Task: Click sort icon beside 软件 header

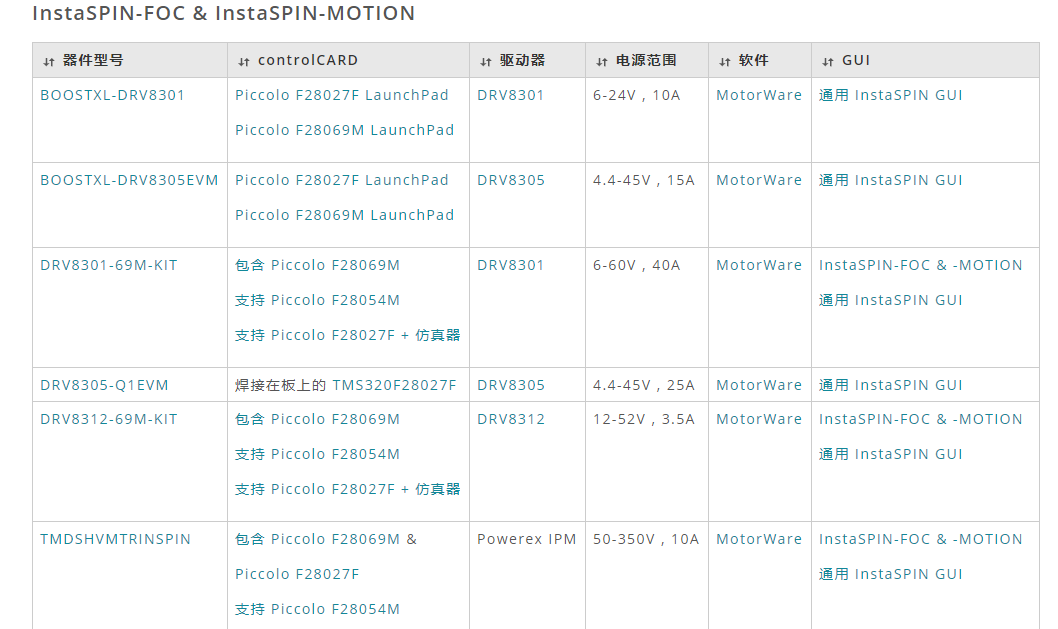Action: pos(725,61)
